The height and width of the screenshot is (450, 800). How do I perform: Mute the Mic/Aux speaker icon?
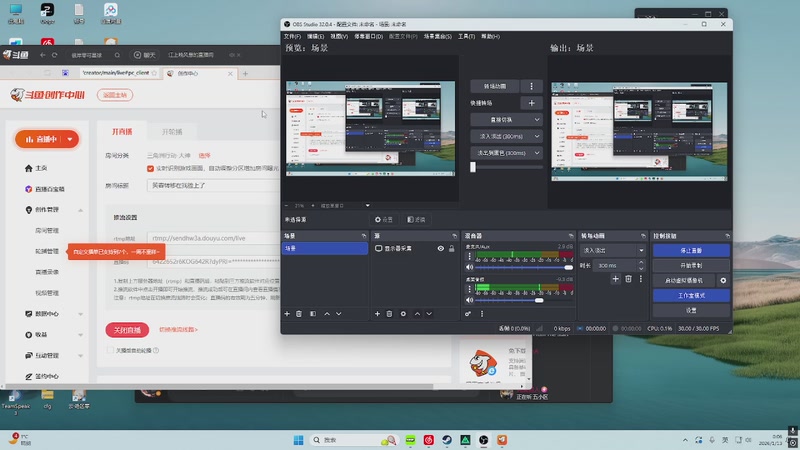click(469, 267)
